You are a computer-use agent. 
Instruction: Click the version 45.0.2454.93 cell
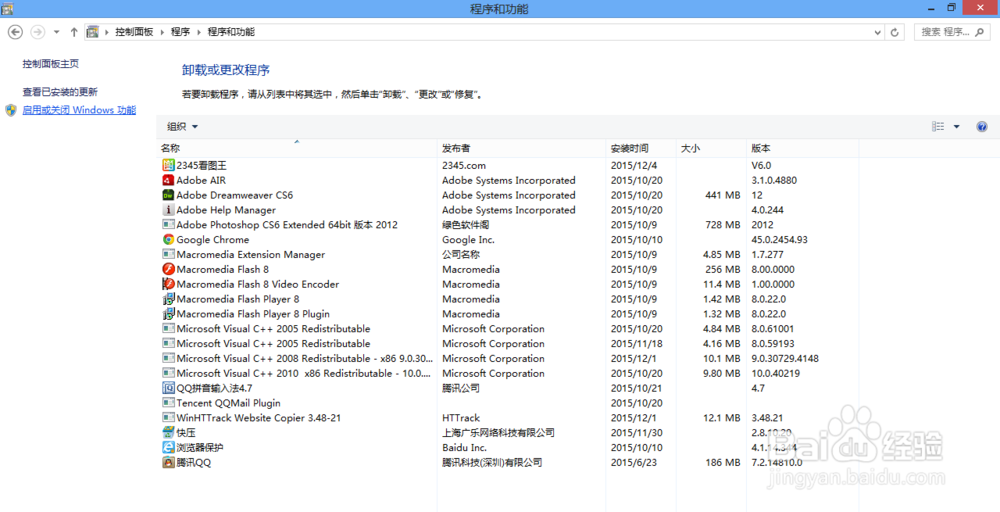tap(780, 240)
